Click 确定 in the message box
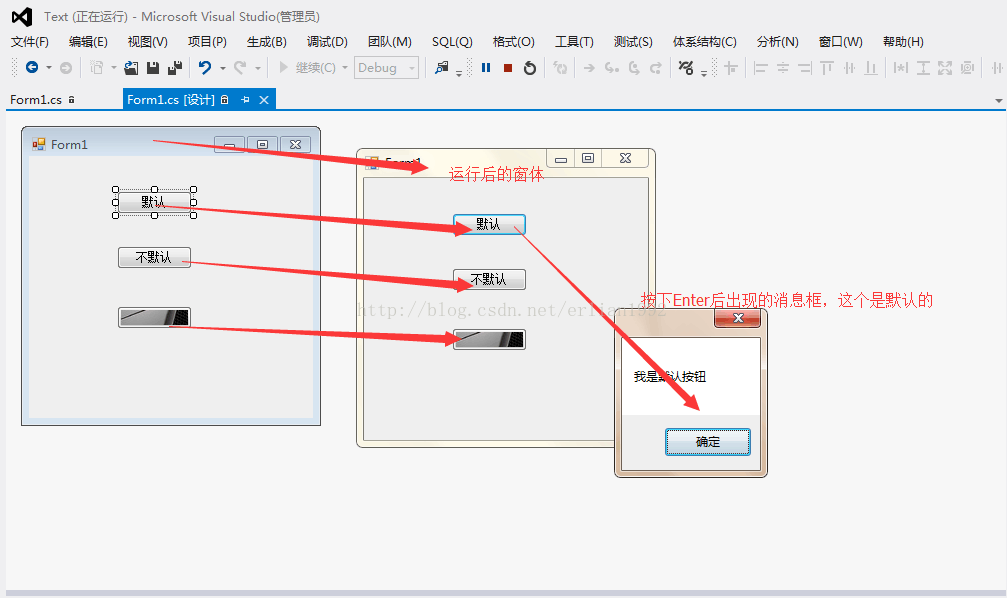 (x=708, y=442)
